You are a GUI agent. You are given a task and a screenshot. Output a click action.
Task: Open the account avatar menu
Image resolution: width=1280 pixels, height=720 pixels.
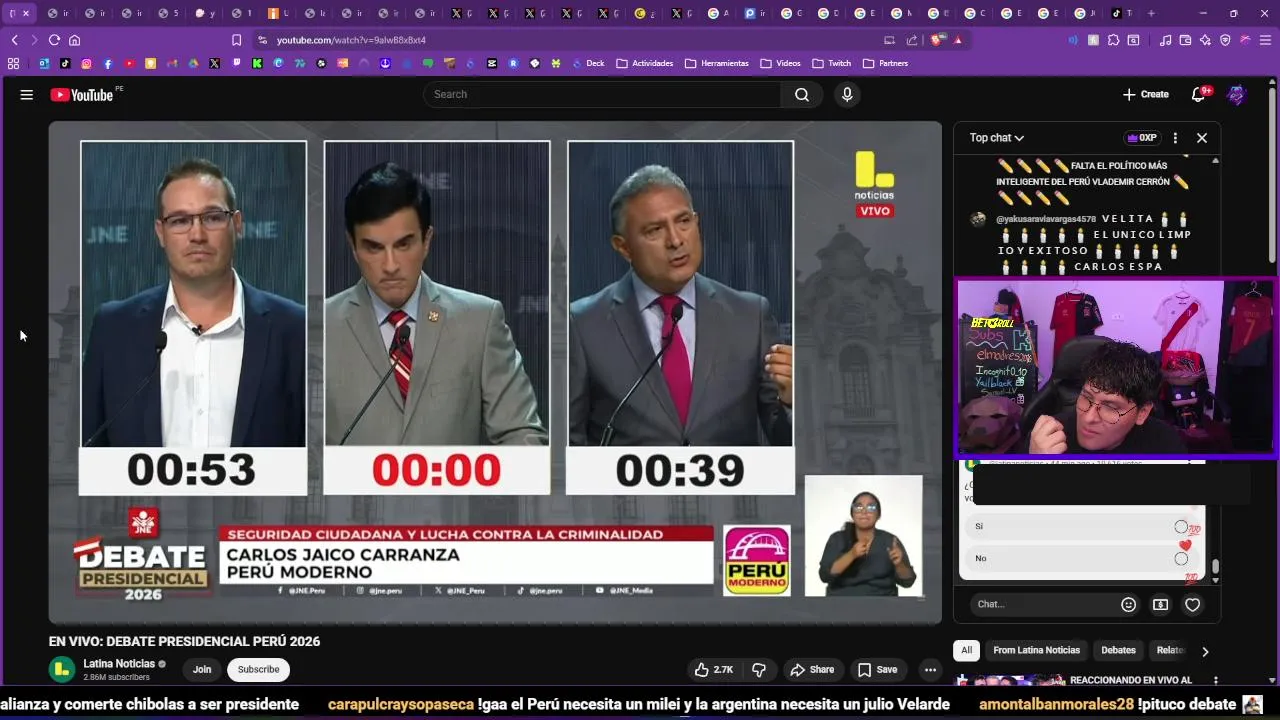(x=1237, y=94)
